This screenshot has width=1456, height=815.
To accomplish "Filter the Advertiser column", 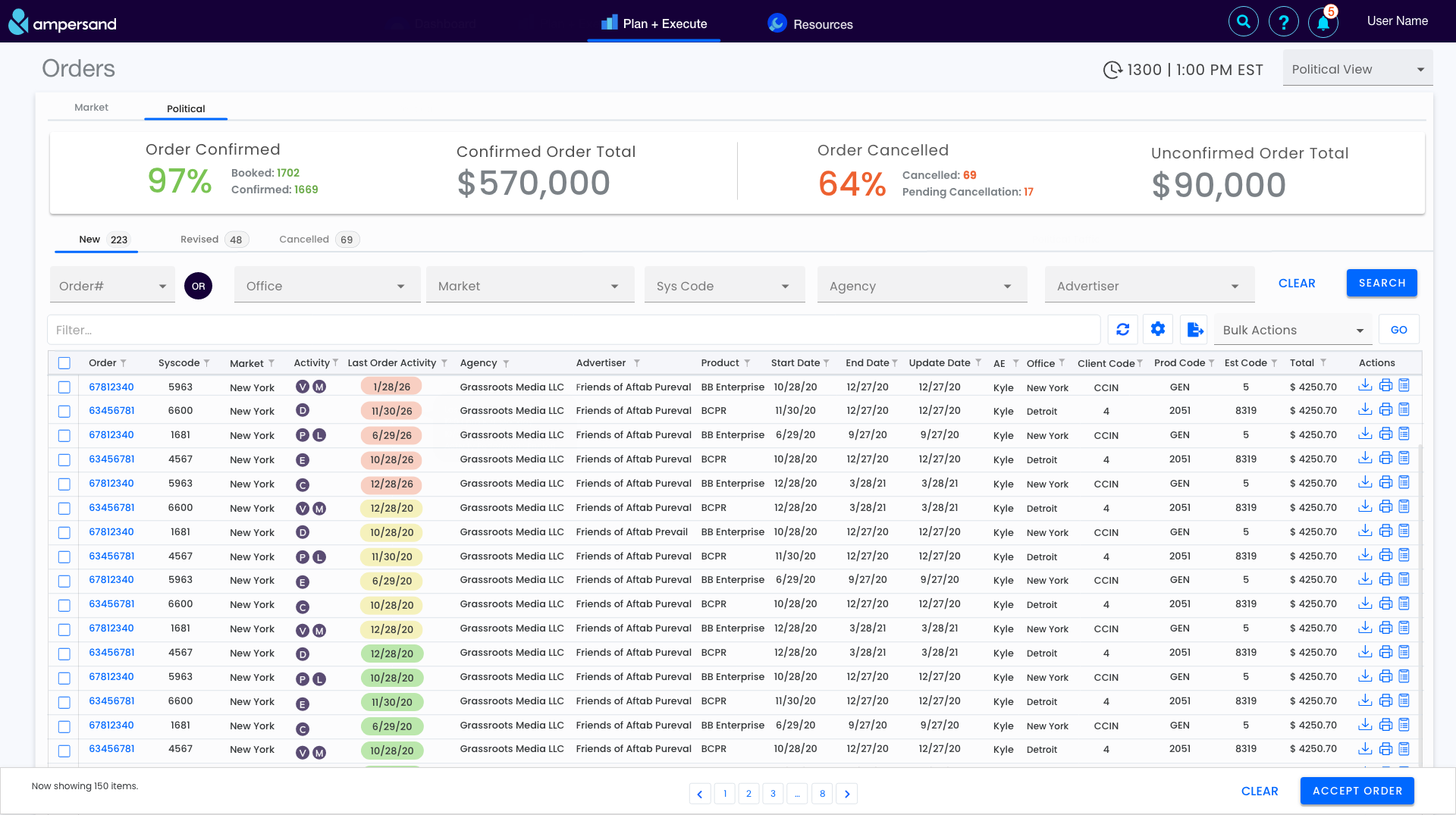I will click(637, 363).
